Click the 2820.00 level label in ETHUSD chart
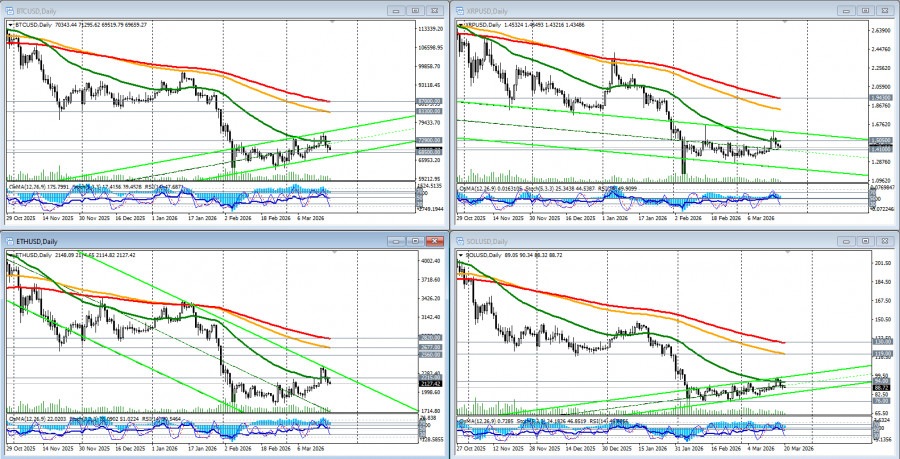Image resolution: width=900 pixels, height=459 pixels. pyautogui.click(x=429, y=338)
